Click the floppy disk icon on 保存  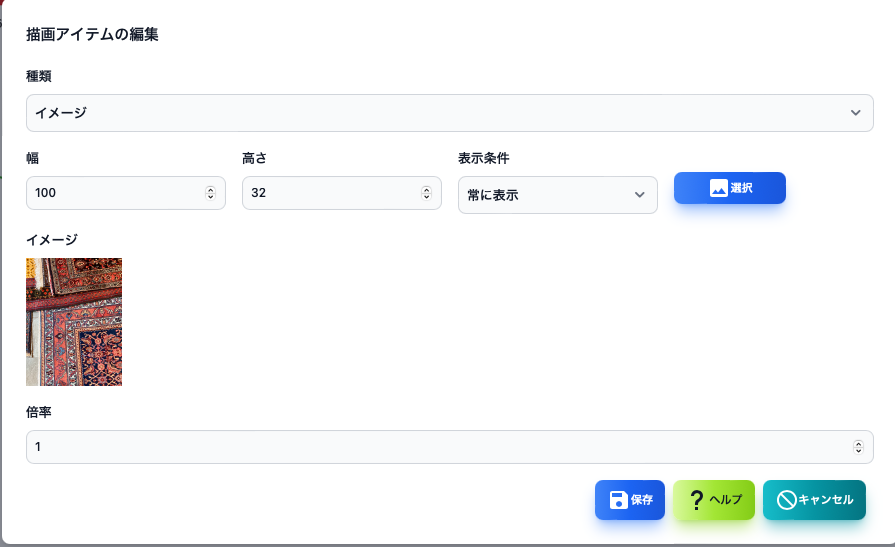point(619,500)
